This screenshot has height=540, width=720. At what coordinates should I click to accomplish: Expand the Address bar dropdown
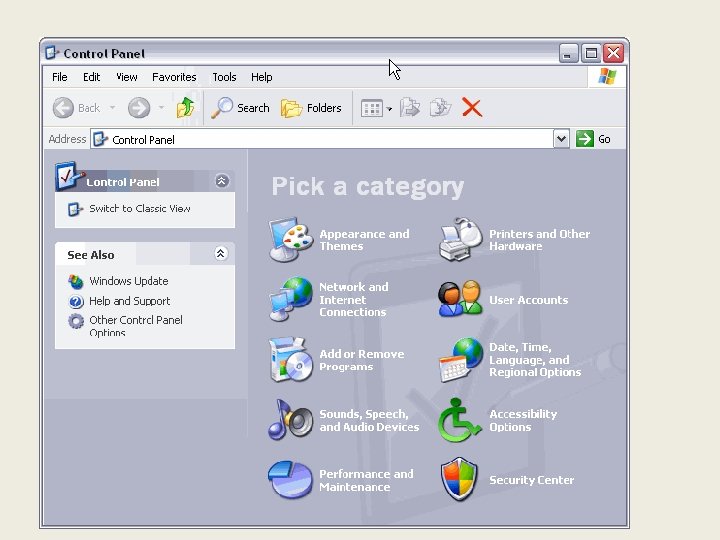tap(561, 139)
